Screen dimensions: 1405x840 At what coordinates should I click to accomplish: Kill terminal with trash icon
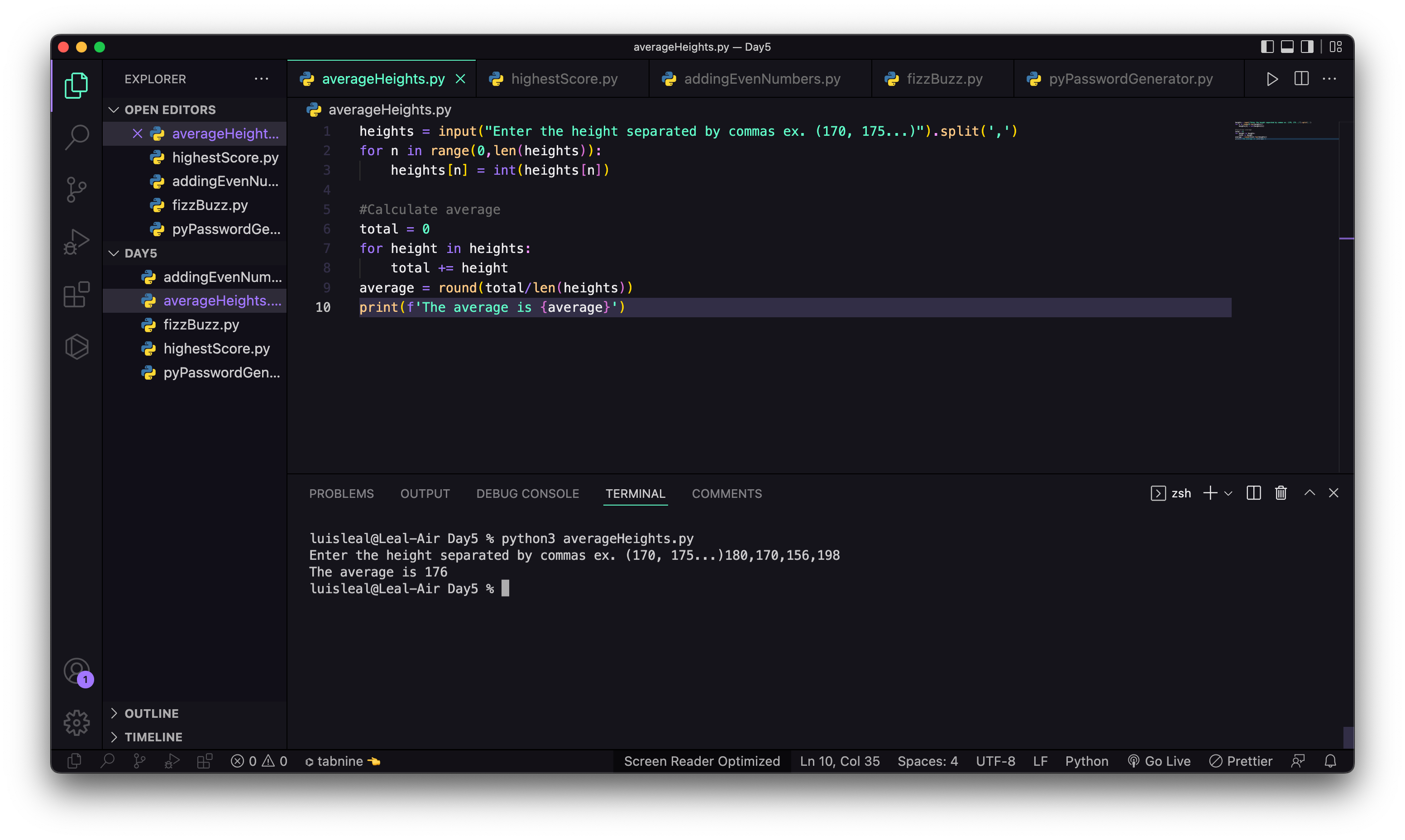point(1281,493)
